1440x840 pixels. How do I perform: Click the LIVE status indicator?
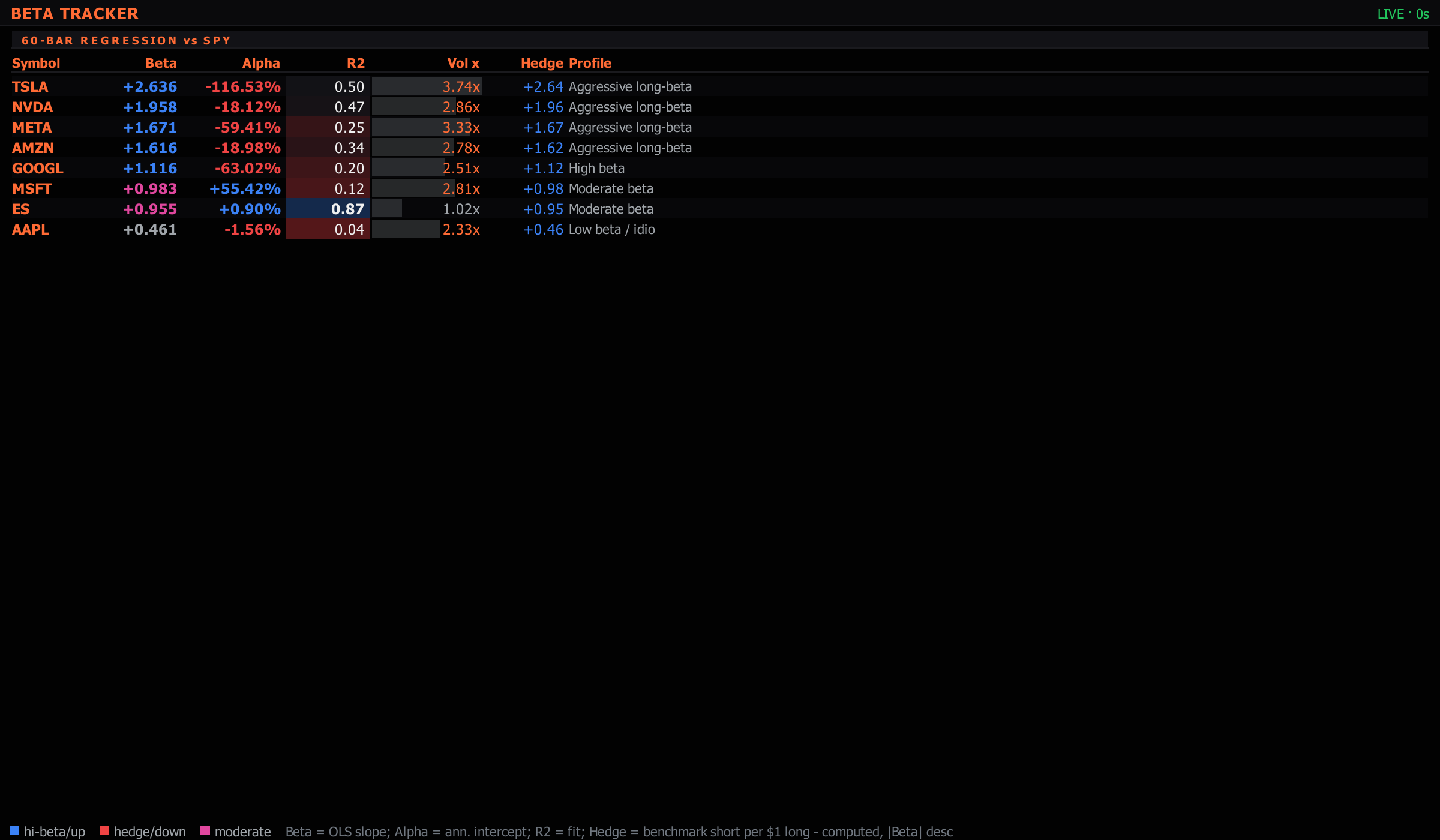tap(1403, 14)
